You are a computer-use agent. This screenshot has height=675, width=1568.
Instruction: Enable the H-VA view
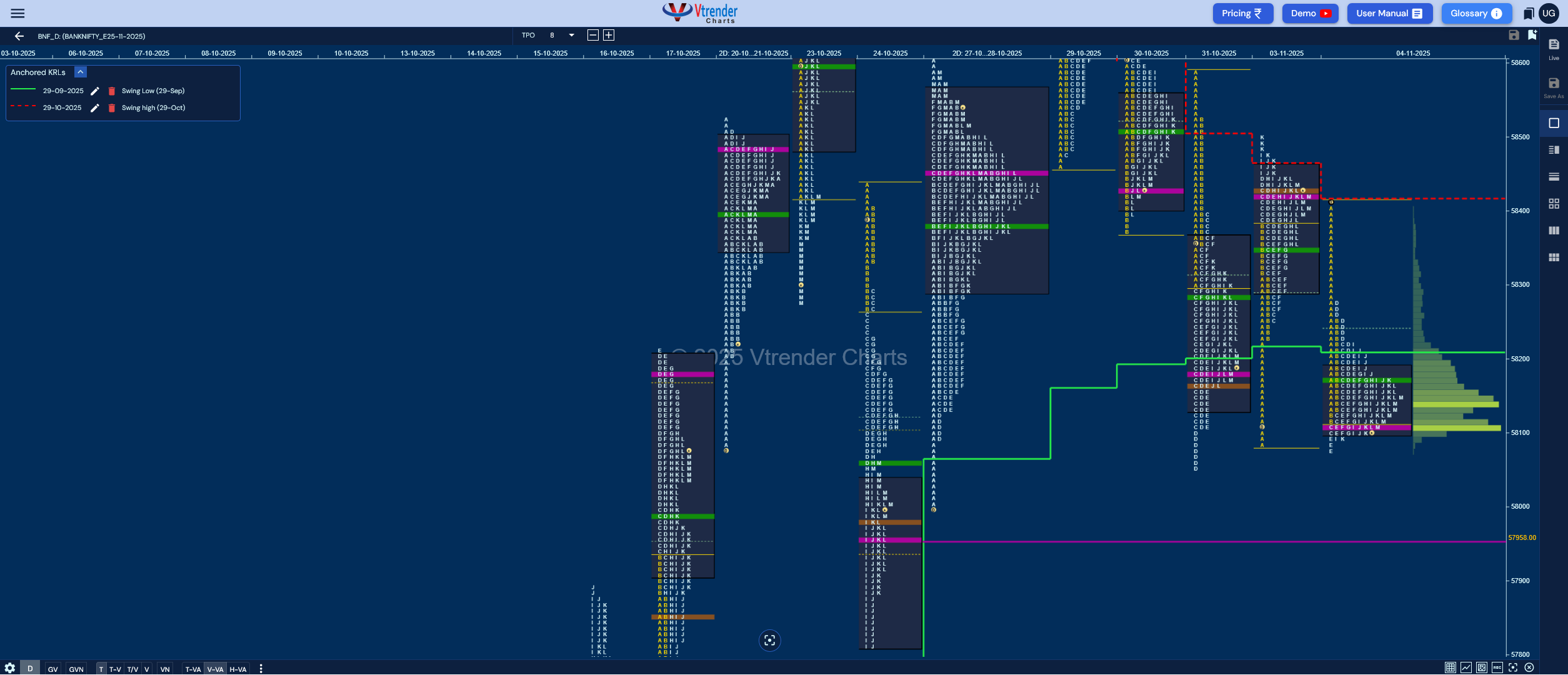click(x=238, y=669)
